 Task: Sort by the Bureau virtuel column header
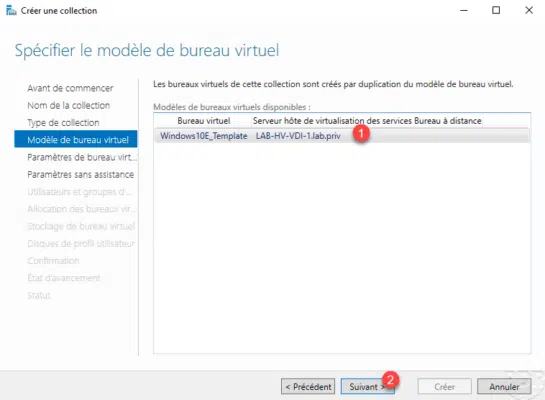click(203, 121)
